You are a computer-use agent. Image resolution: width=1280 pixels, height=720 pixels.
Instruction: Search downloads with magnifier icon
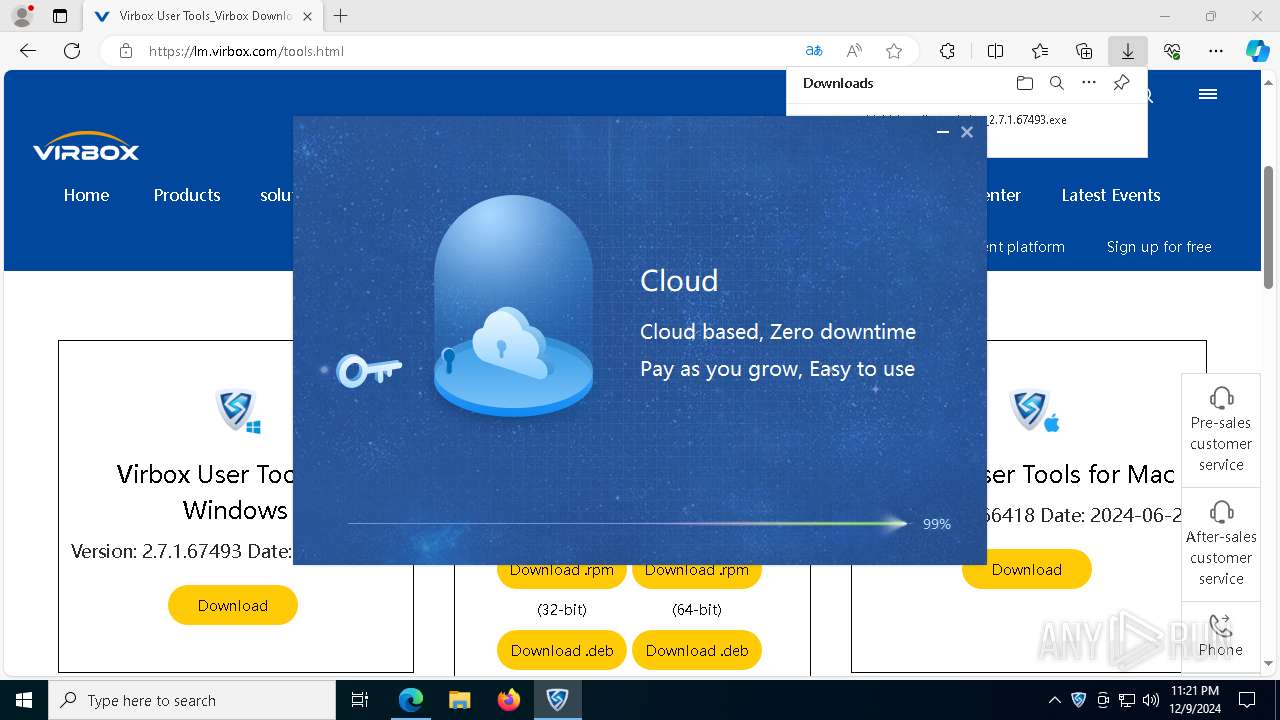tap(1057, 83)
